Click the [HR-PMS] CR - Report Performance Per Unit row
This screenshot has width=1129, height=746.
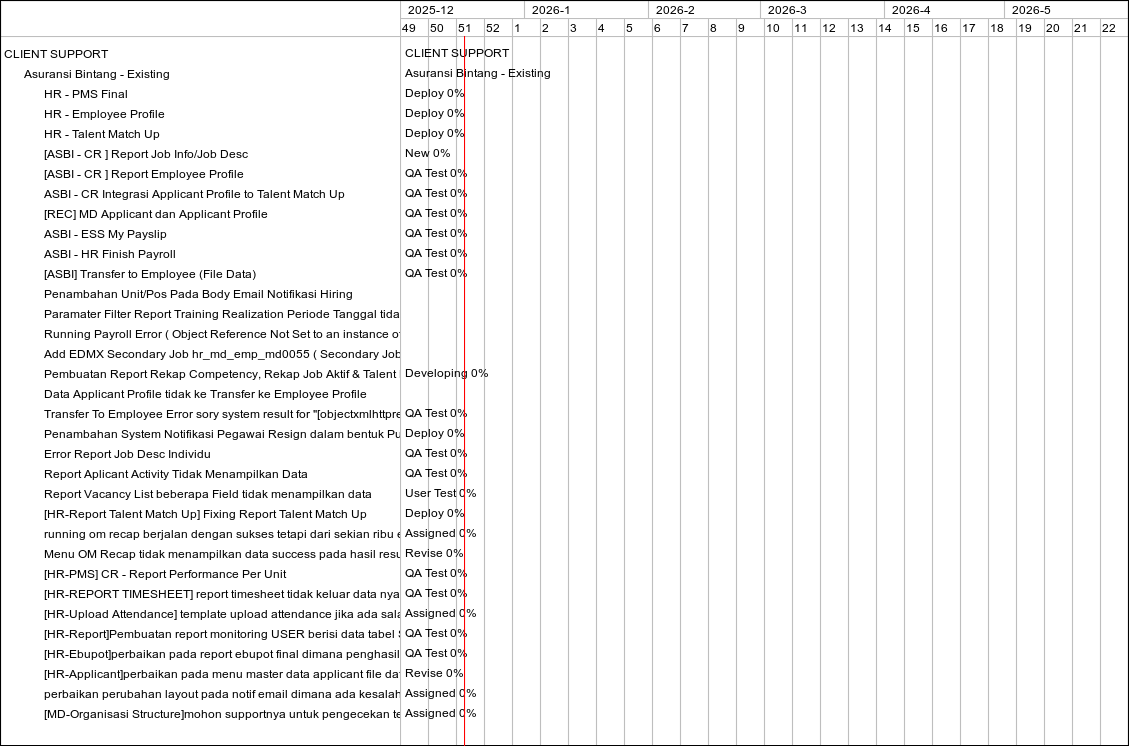point(165,574)
